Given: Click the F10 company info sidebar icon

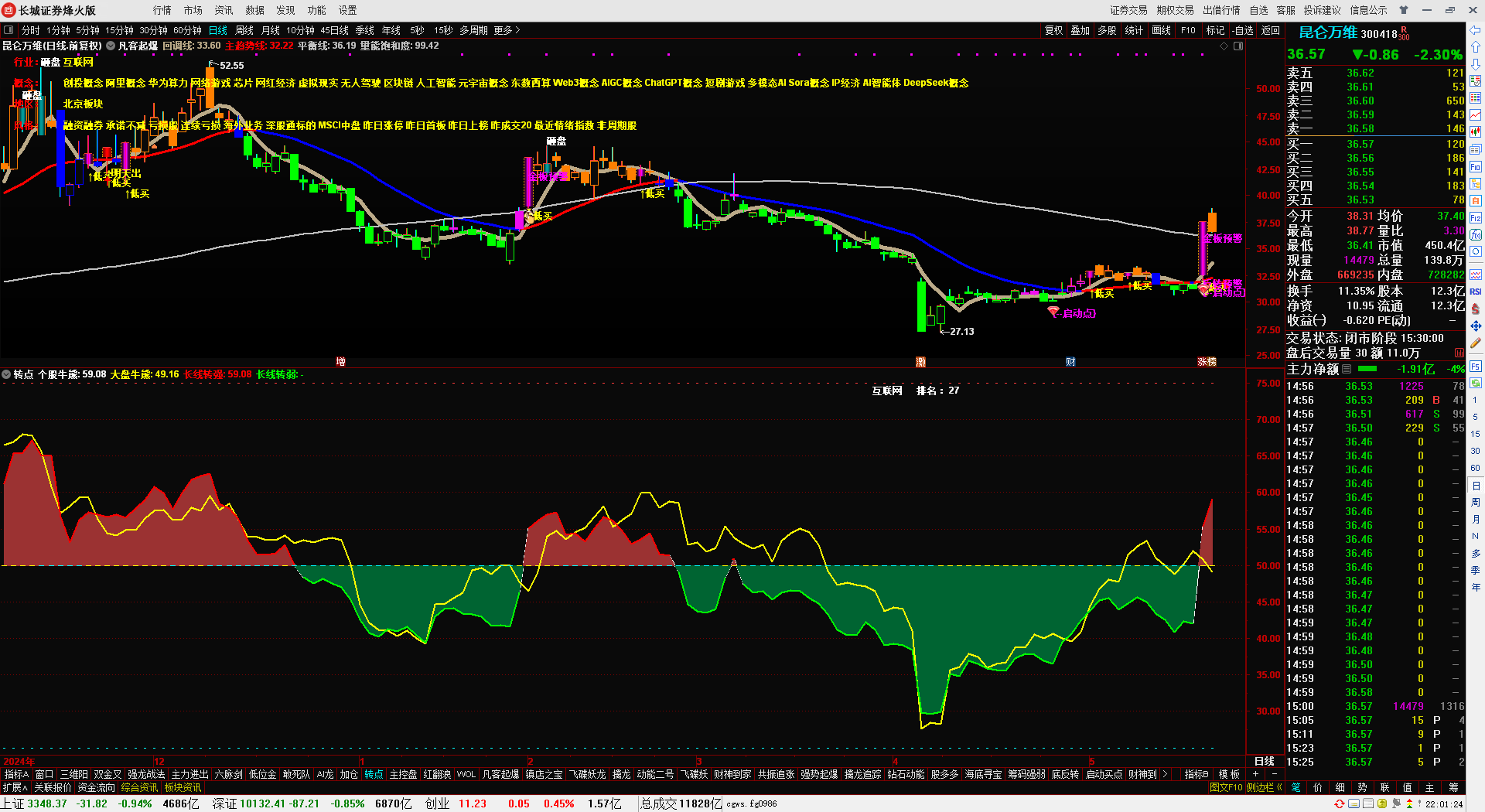Looking at the screenshot, I should click(1475, 166).
